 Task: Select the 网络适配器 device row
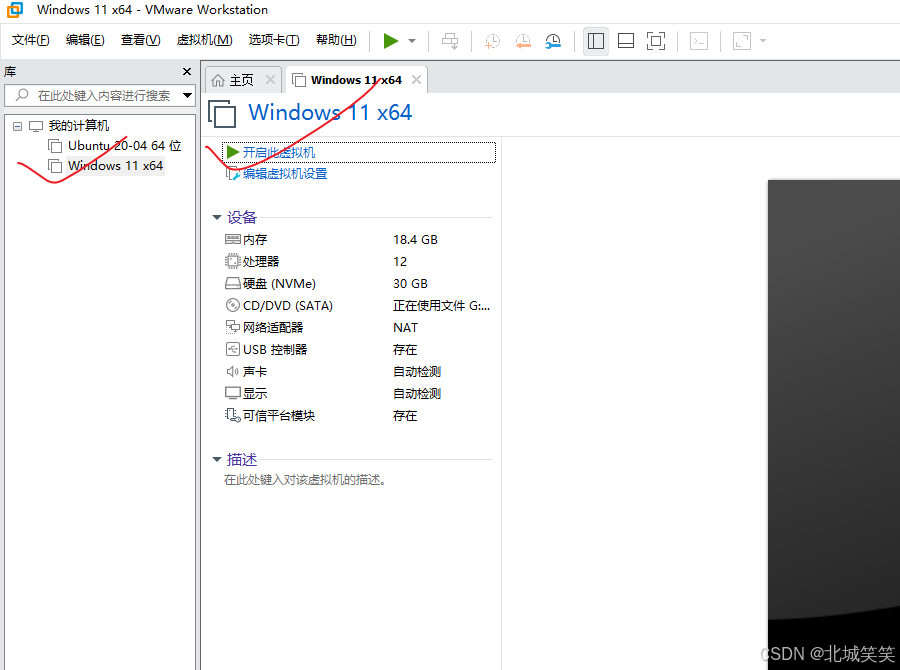(x=357, y=328)
